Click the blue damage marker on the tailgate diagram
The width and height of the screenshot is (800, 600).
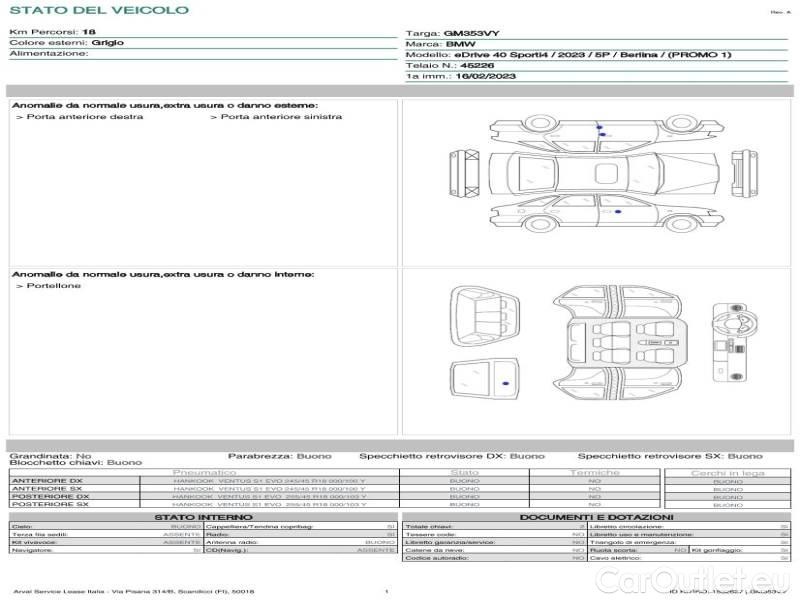pyautogui.click(x=505, y=383)
